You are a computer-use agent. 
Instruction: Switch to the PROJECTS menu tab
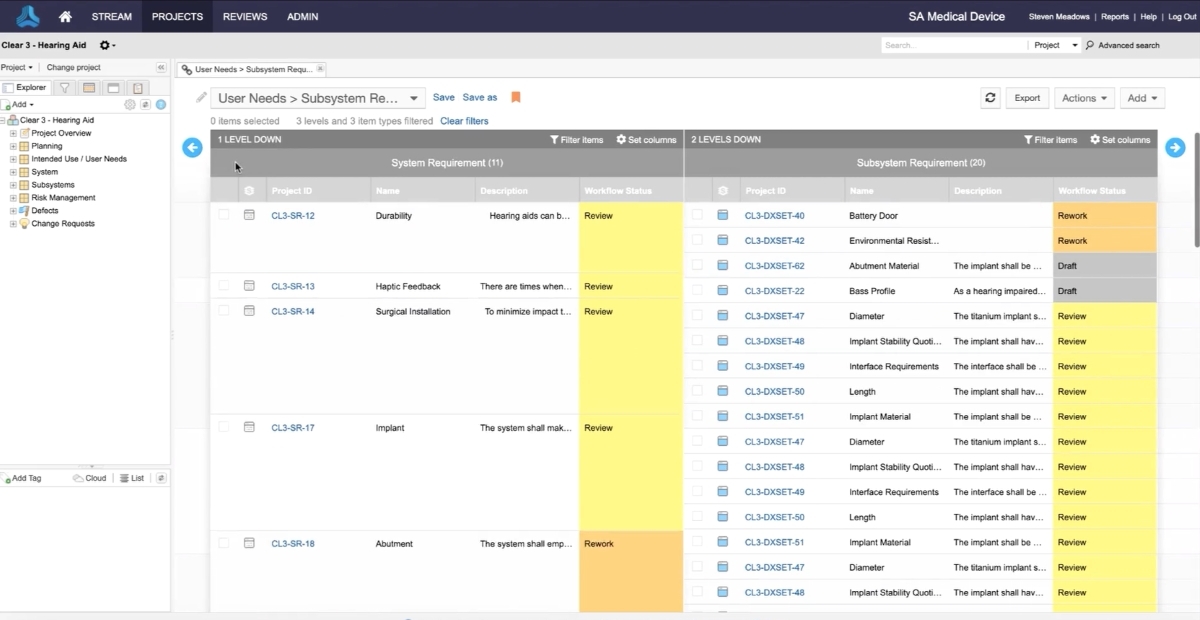click(x=177, y=16)
